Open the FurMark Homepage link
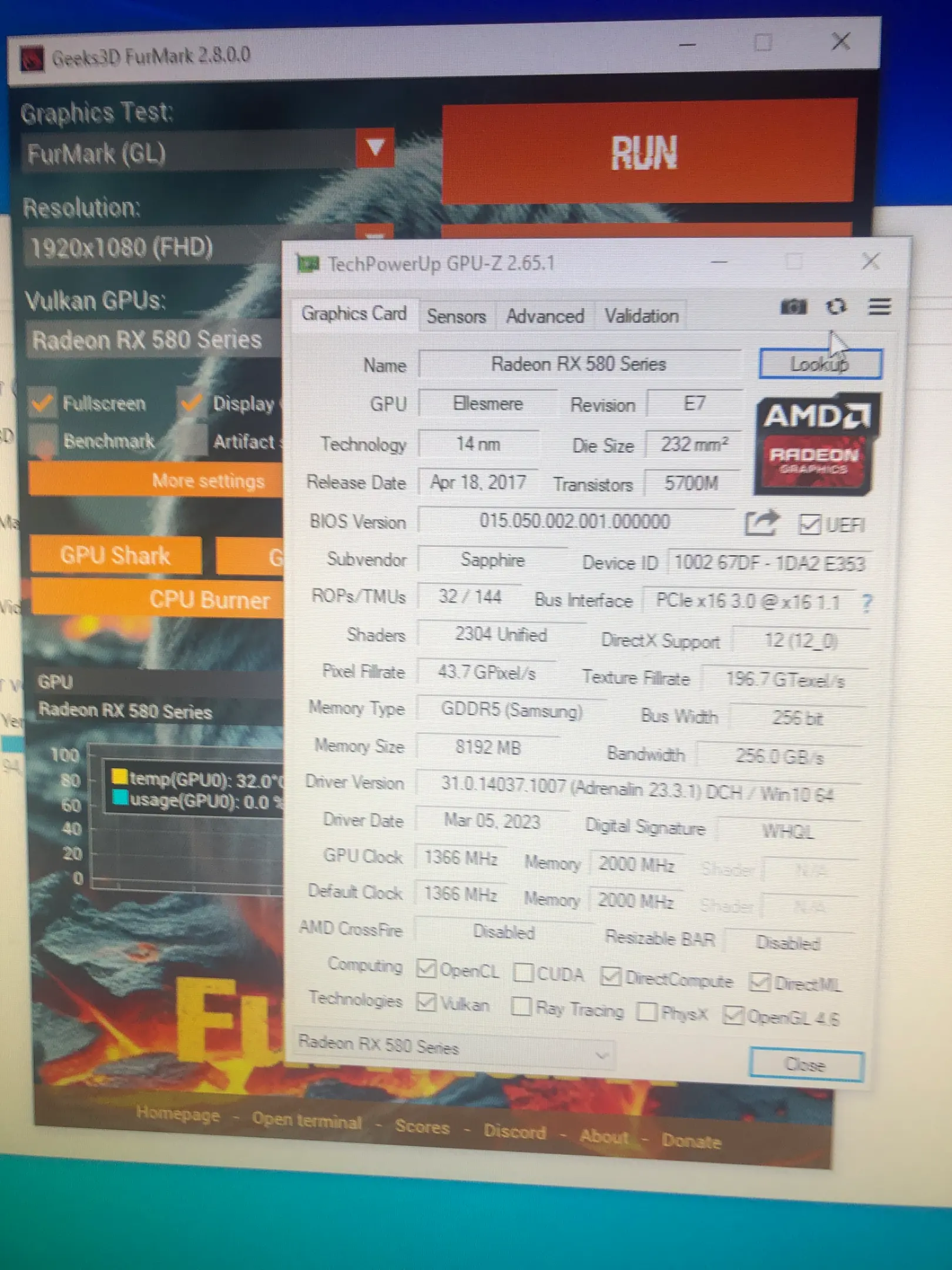Image resolution: width=952 pixels, height=1270 pixels. pyautogui.click(x=178, y=1114)
